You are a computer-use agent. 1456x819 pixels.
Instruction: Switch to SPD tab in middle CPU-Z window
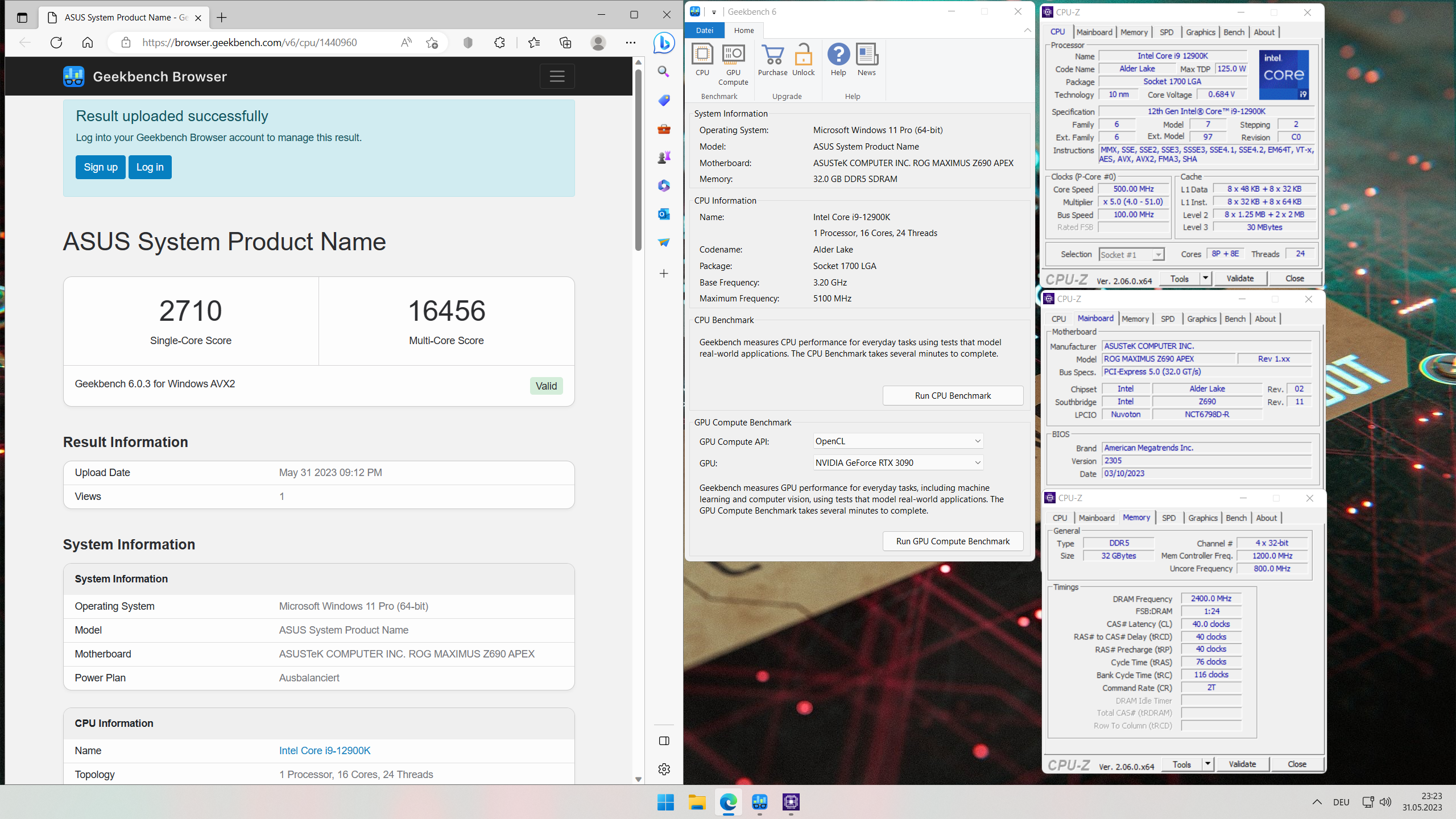click(1168, 319)
